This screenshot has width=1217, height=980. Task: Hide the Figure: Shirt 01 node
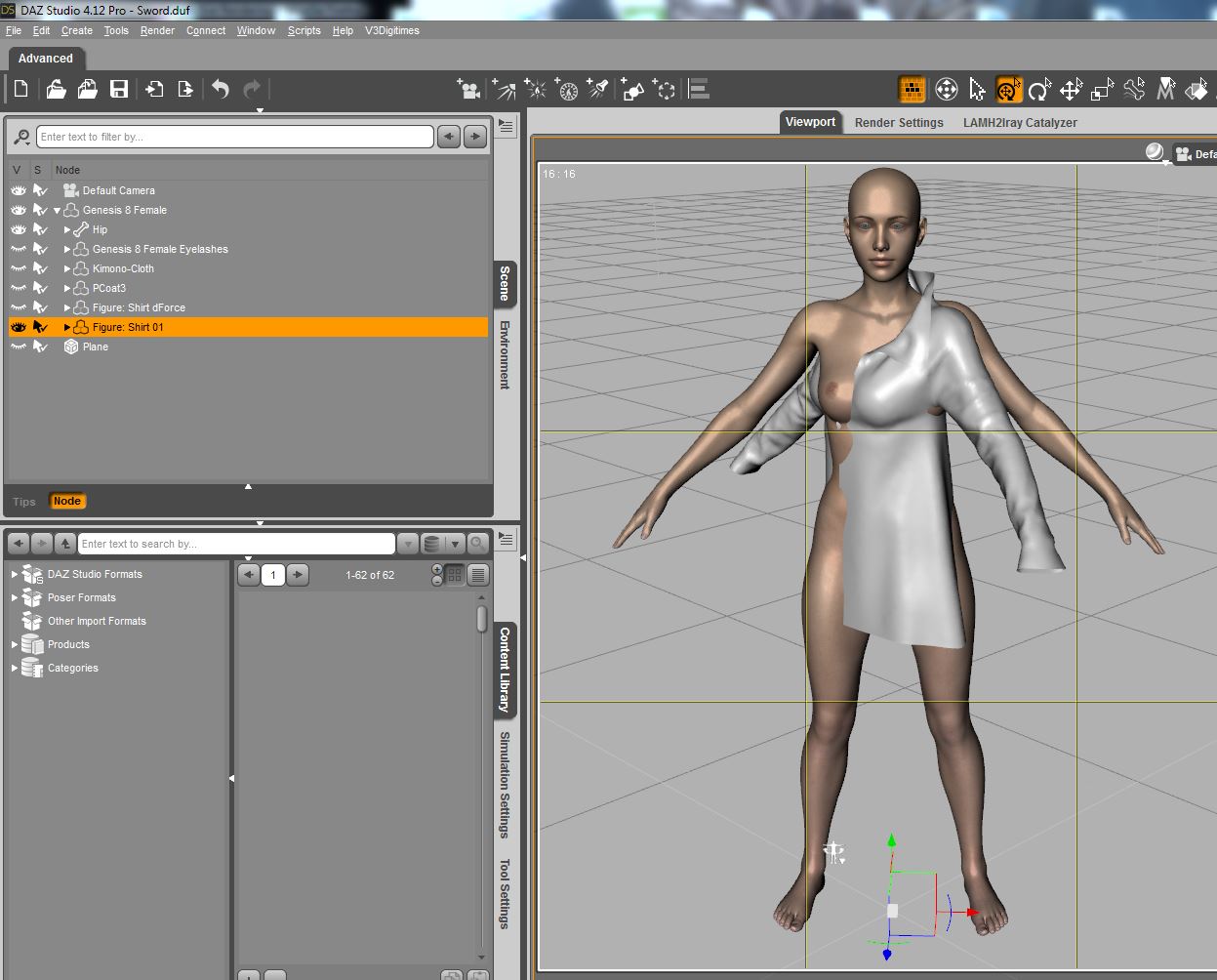click(x=19, y=327)
